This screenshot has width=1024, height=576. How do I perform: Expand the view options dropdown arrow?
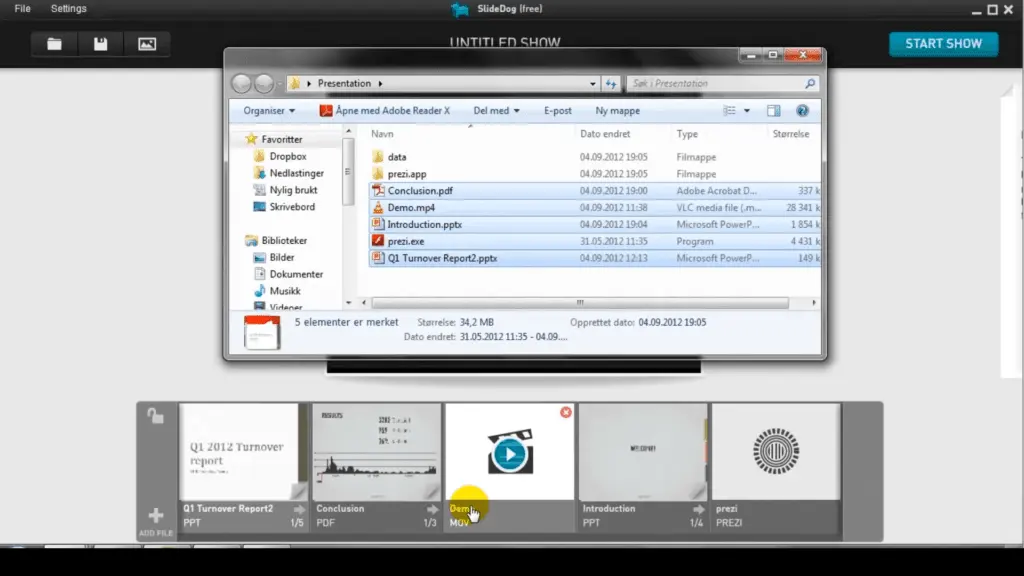tap(746, 111)
